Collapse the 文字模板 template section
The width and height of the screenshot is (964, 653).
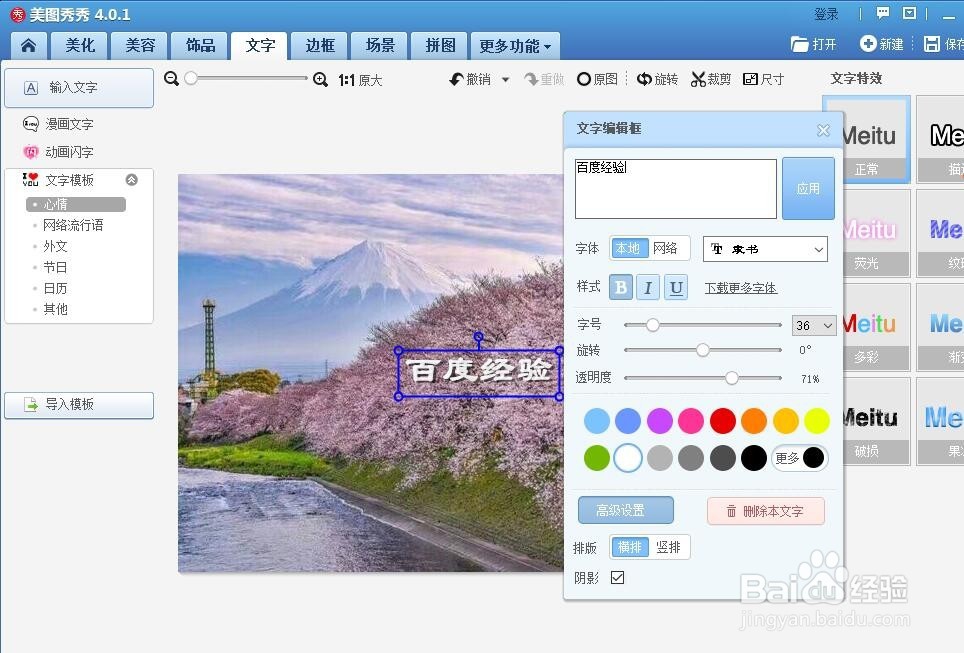coord(131,180)
